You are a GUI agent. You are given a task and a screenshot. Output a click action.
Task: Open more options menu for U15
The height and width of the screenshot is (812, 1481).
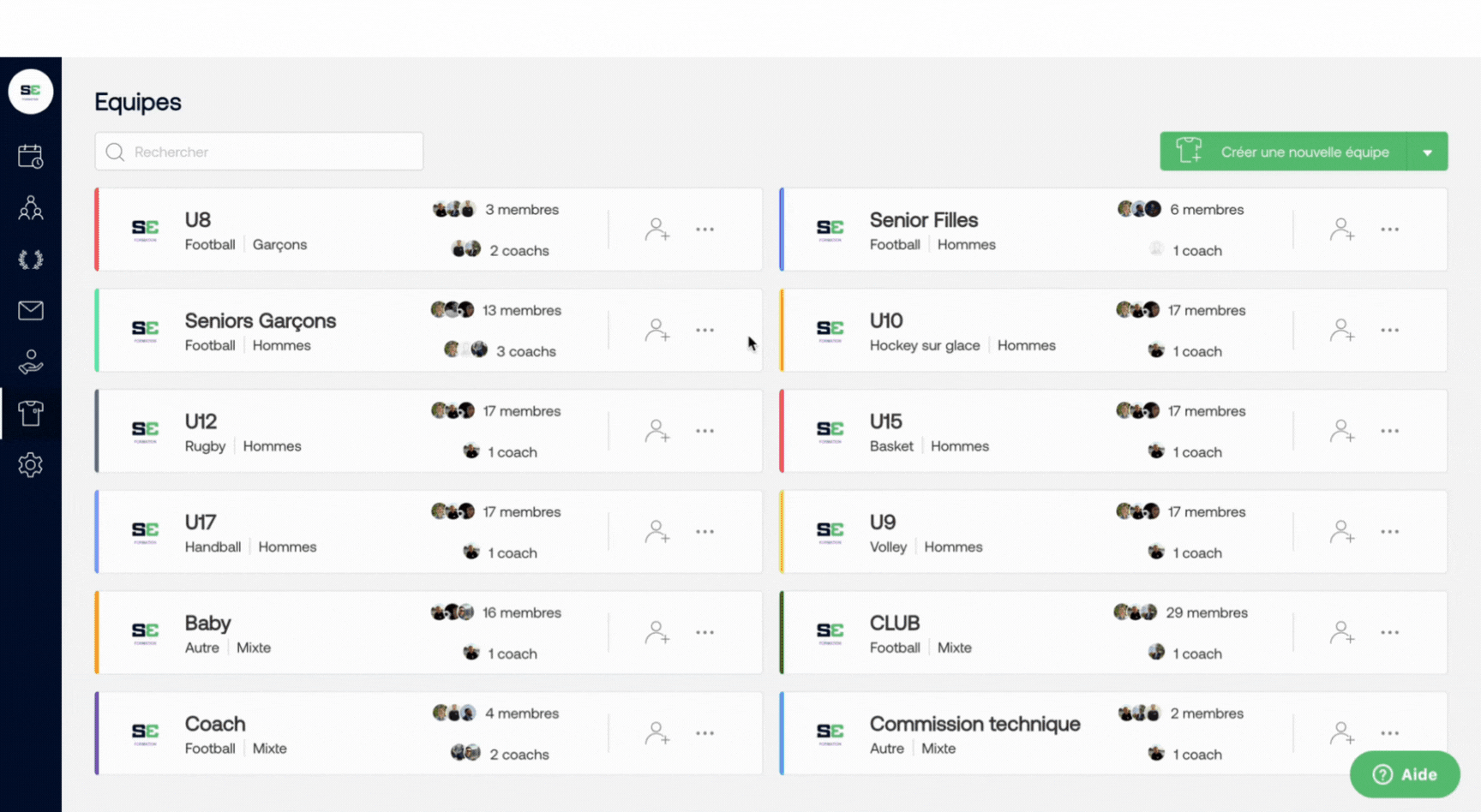1389,431
